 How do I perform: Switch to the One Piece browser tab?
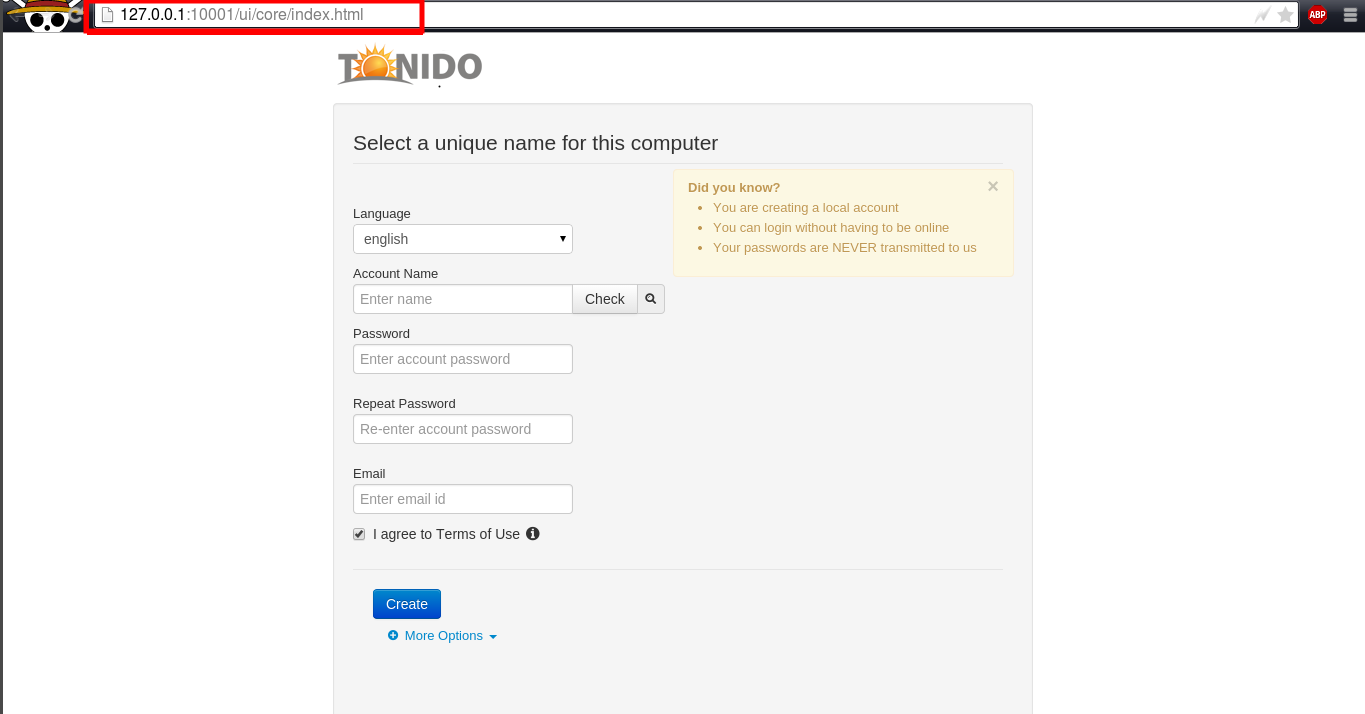point(40,15)
